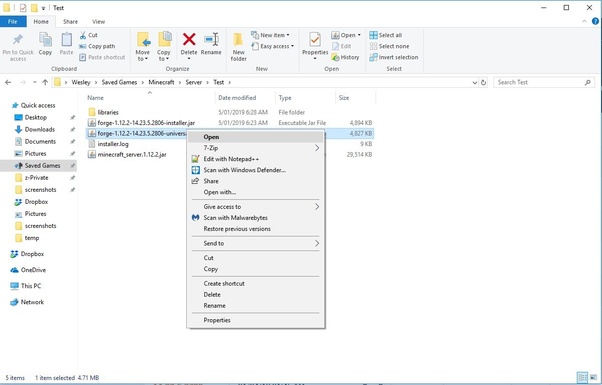Choose Create shortcut in context menu

click(x=256, y=284)
